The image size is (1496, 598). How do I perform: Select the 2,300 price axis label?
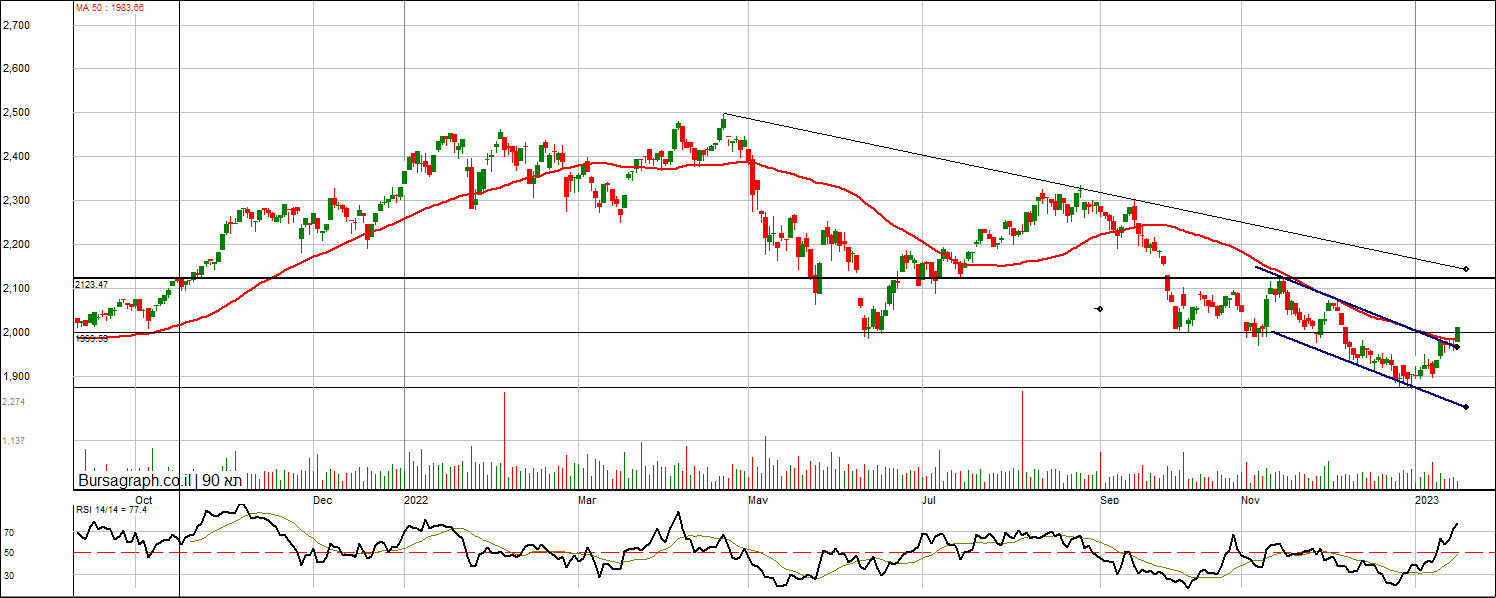(16, 201)
